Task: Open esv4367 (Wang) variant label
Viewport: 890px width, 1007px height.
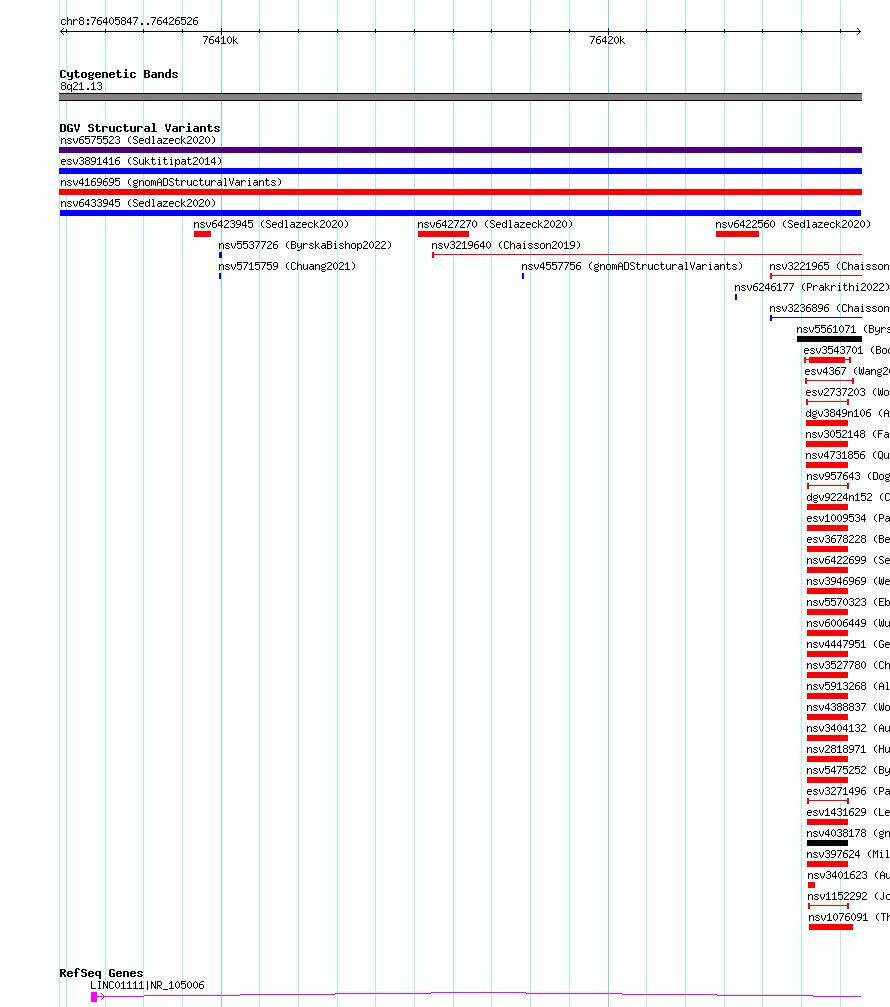Action: pos(847,371)
